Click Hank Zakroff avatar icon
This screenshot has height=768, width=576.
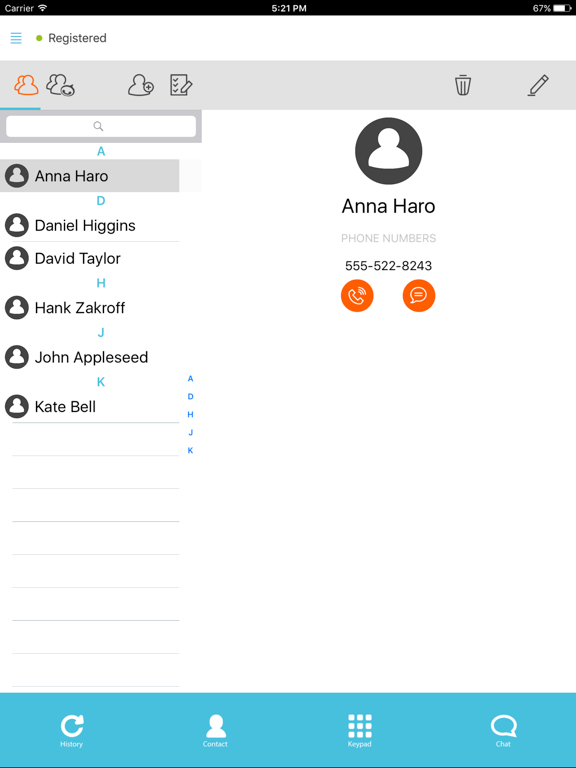pos(17,308)
